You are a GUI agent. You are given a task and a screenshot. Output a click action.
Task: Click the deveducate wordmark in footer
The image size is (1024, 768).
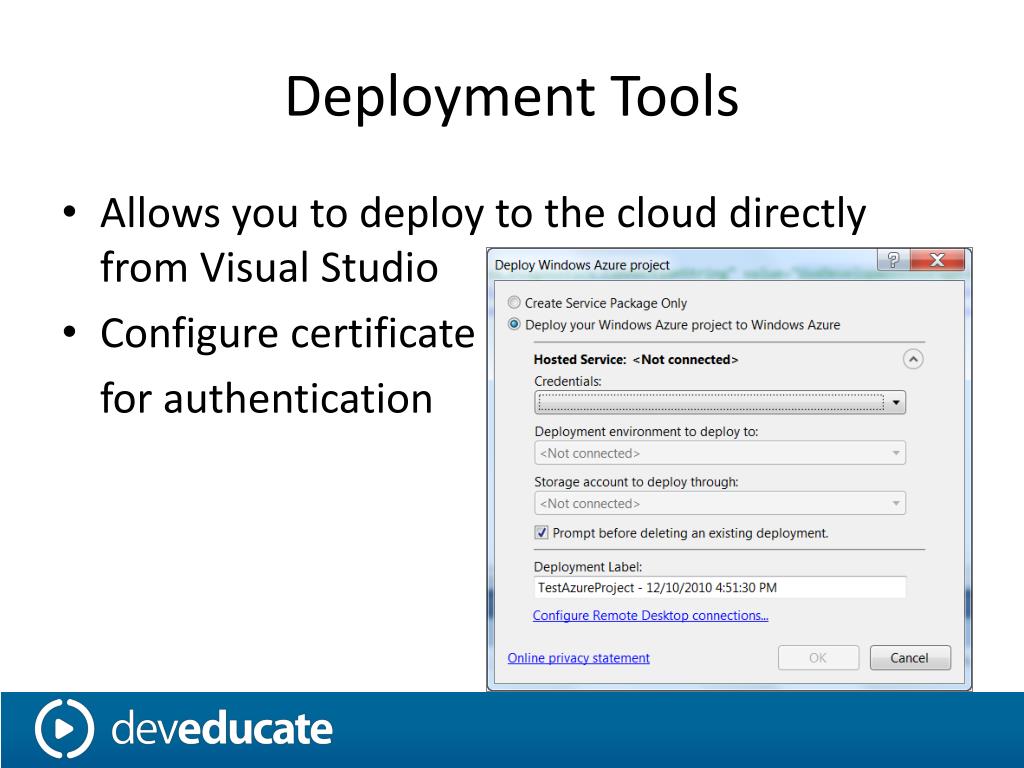coord(221,729)
